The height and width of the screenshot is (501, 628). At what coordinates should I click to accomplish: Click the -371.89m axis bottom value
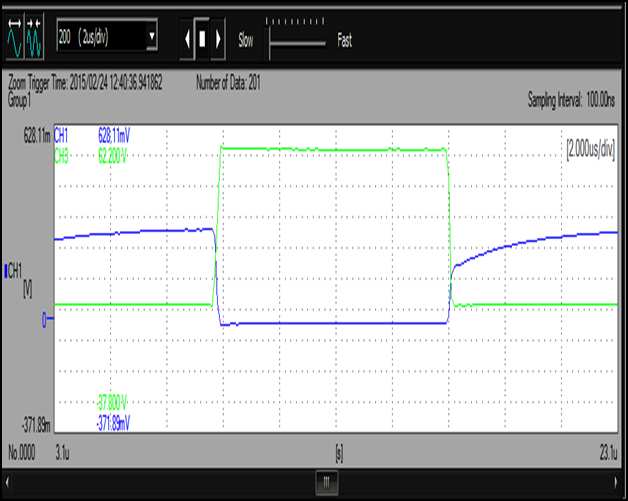tap(36, 425)
